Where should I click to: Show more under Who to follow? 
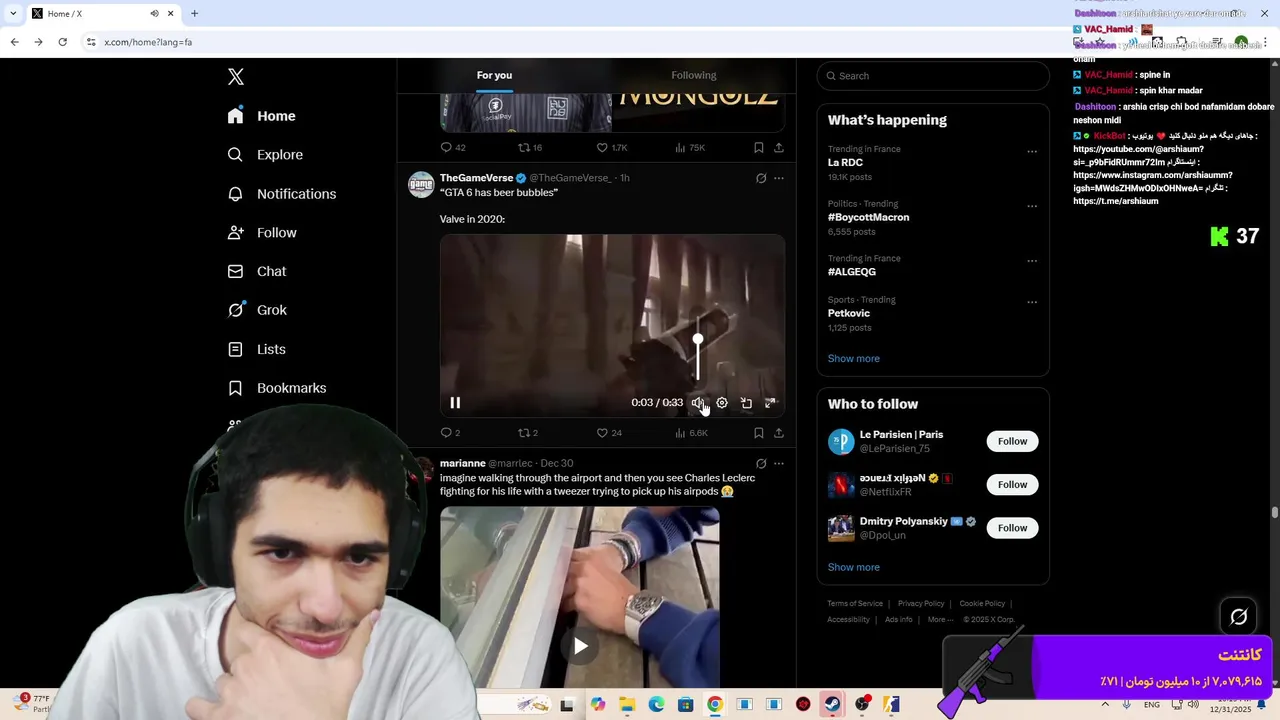(x=853, y=567)
